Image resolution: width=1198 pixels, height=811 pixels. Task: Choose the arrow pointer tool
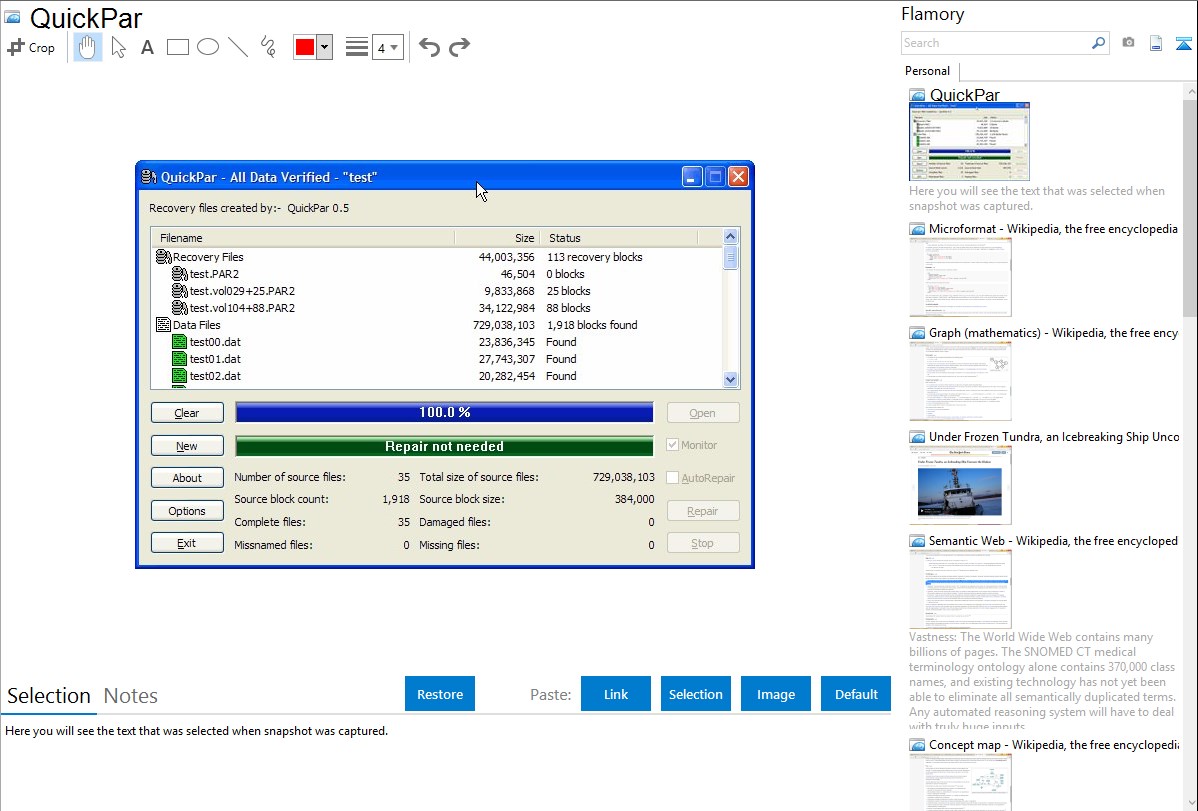pyautogui.click(x=118, y=47)
